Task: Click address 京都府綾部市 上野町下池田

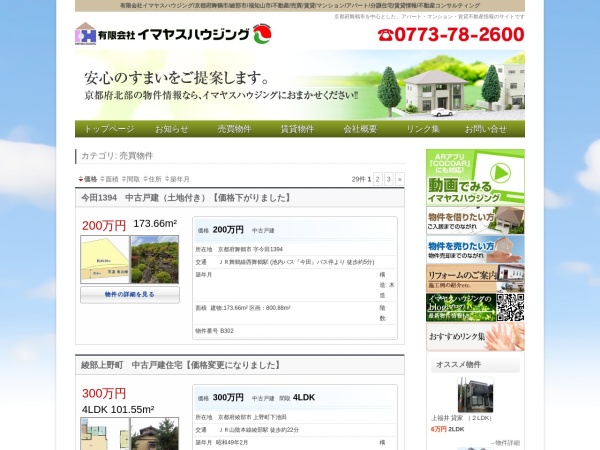Action: point(252,417)
